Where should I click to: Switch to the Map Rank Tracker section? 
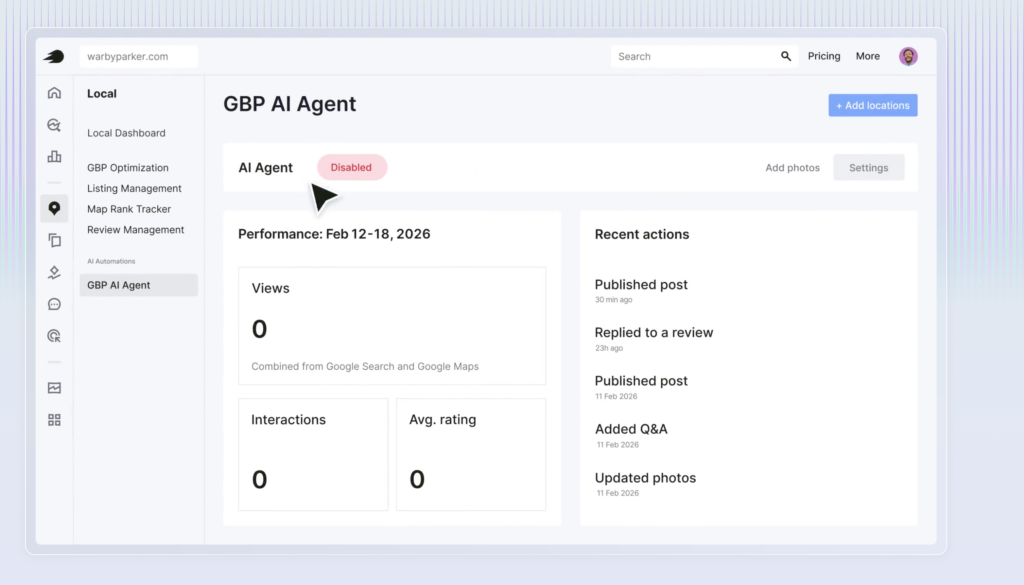[x=131, y=208]
